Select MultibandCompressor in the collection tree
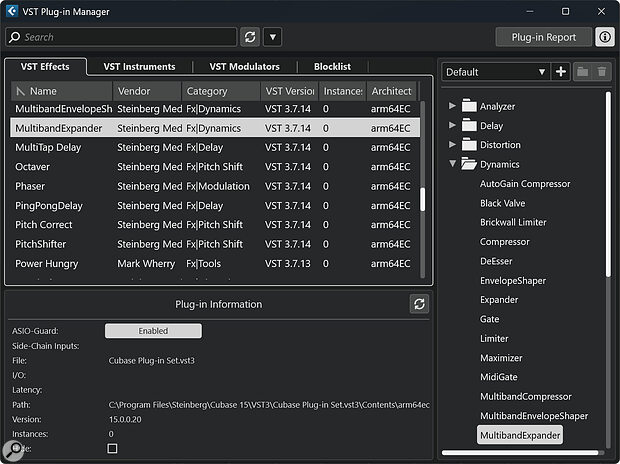This screenshot has width=620, height=464. point(525,396)
